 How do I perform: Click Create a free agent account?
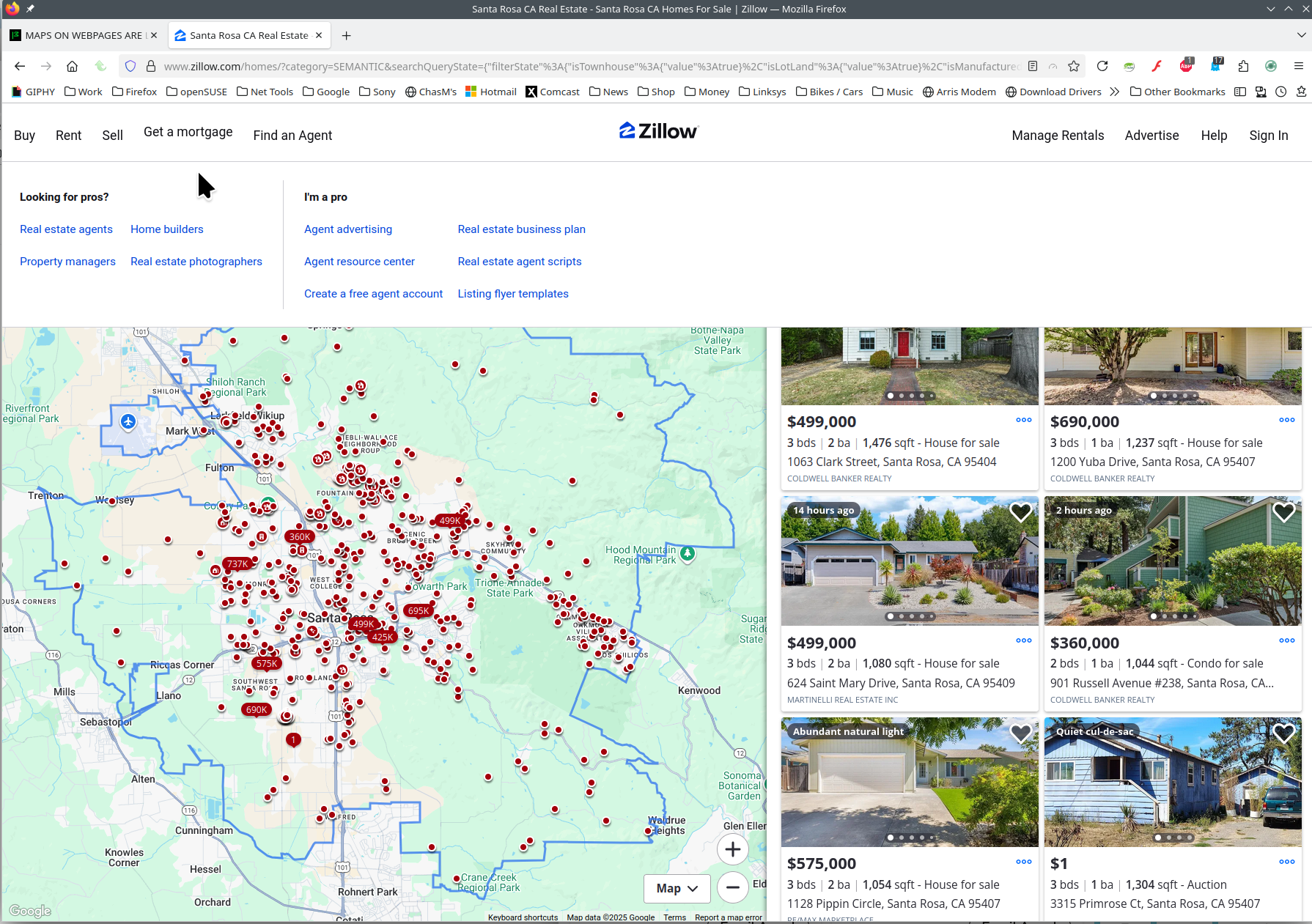coord(373,294)
